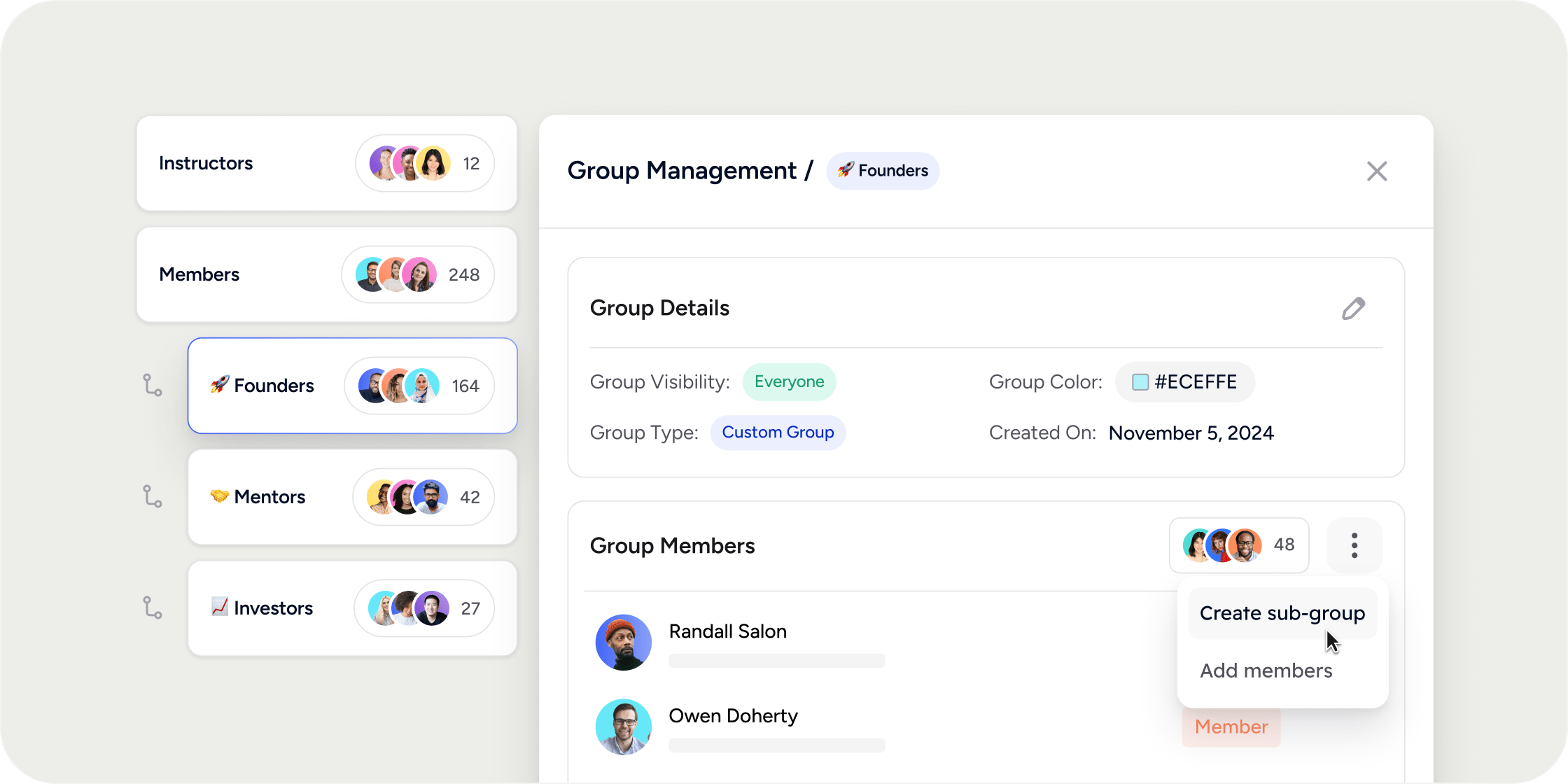Click the name Owen Doherty

coord(733,716)
